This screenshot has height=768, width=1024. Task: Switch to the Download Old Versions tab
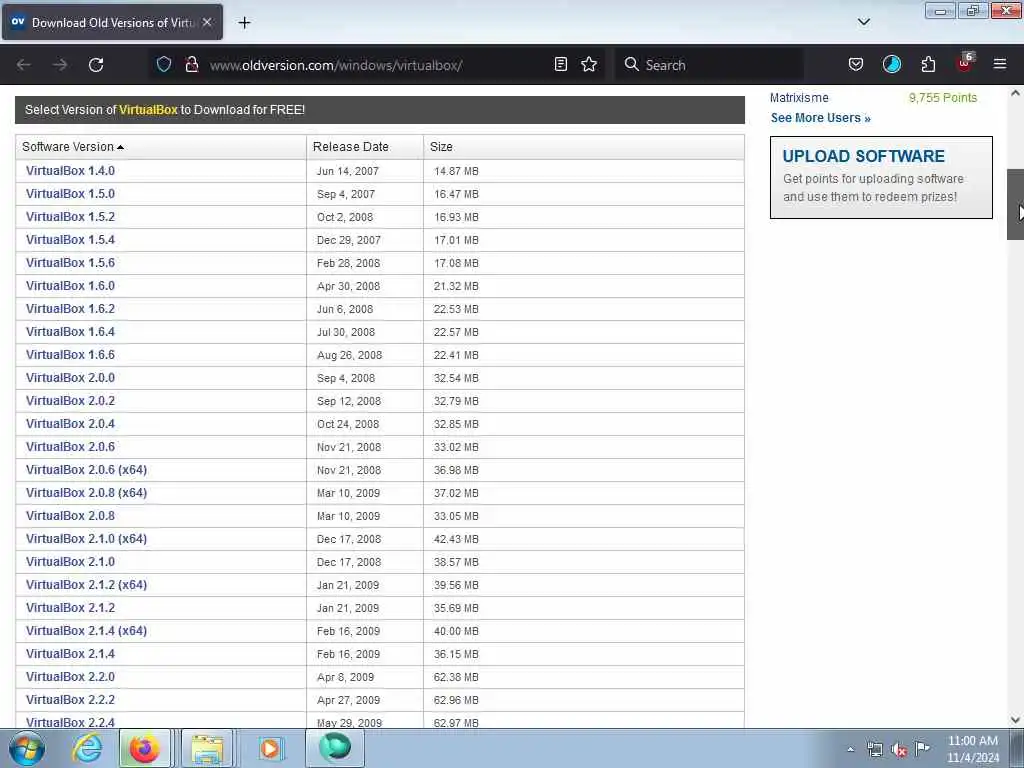point(112,22)
